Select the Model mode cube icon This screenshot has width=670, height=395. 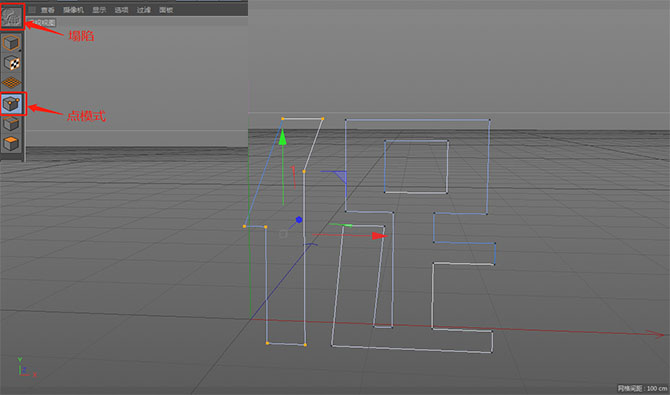tap(12, 43)
